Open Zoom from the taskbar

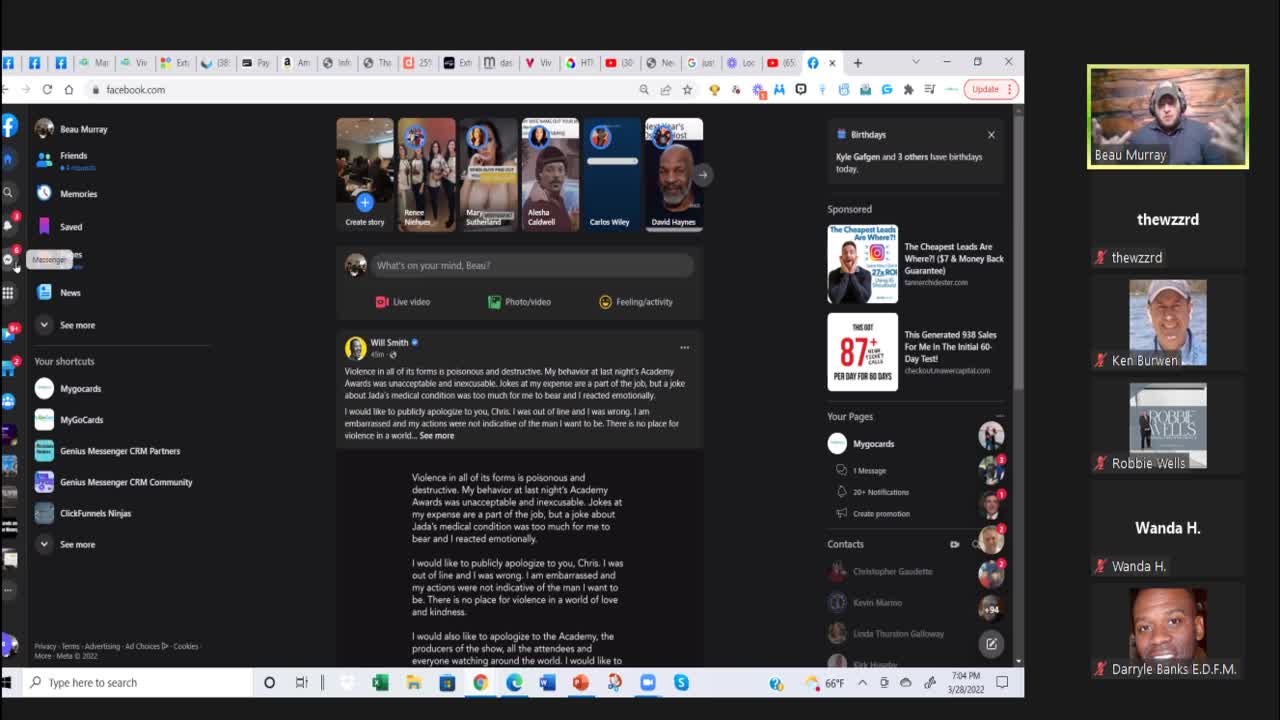coord(648,683)
